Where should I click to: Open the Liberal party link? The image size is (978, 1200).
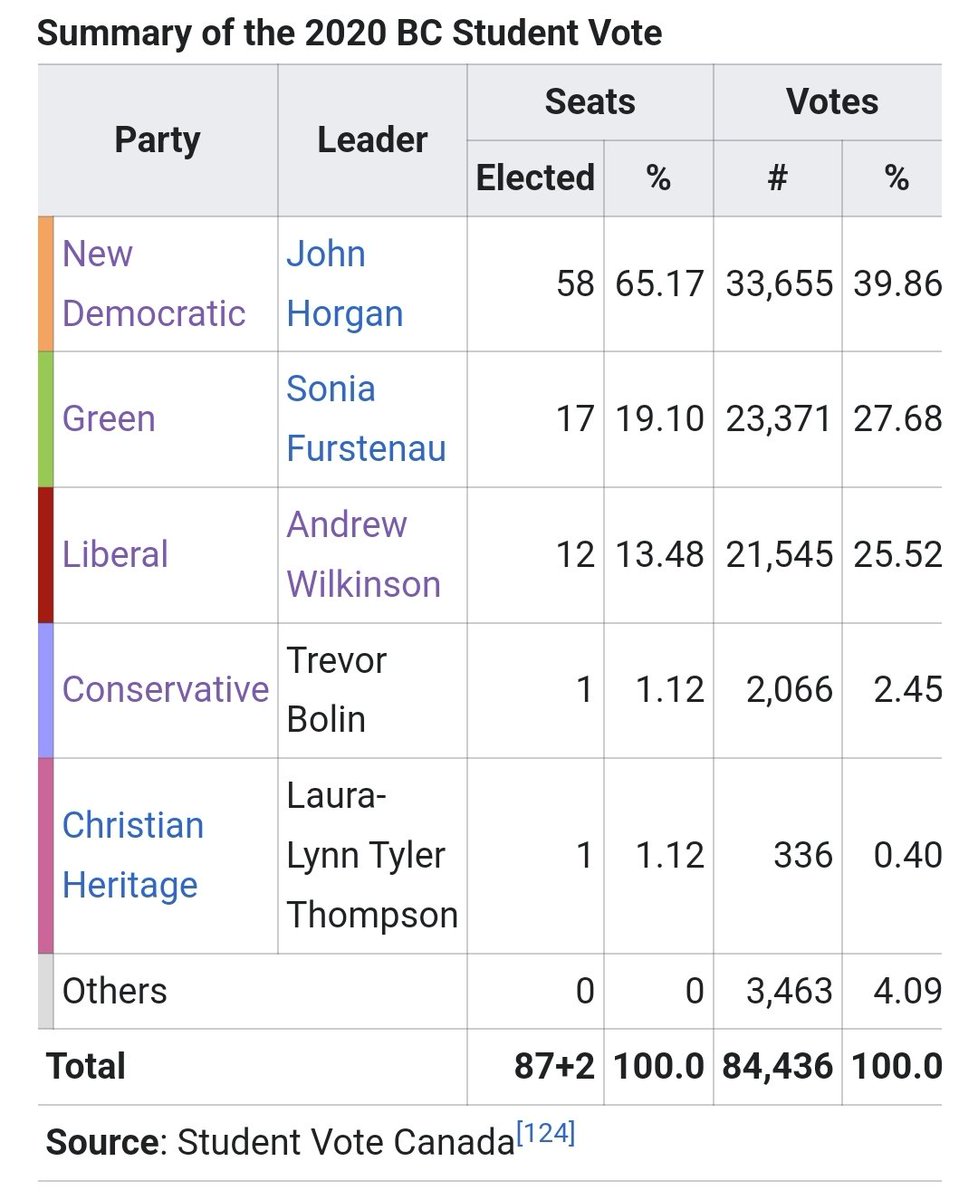click(115, 554)
